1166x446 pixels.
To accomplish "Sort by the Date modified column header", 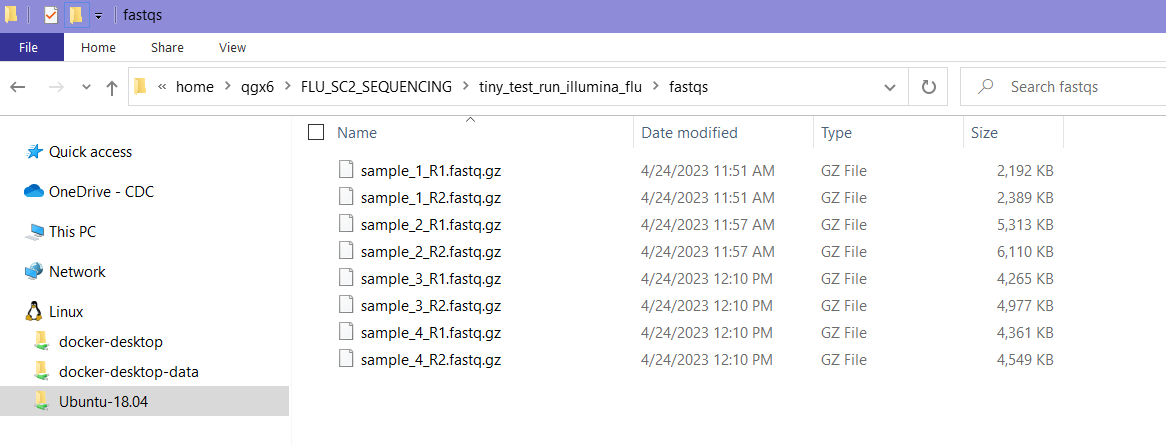I will pyautogui.click(x=689, y=132).
